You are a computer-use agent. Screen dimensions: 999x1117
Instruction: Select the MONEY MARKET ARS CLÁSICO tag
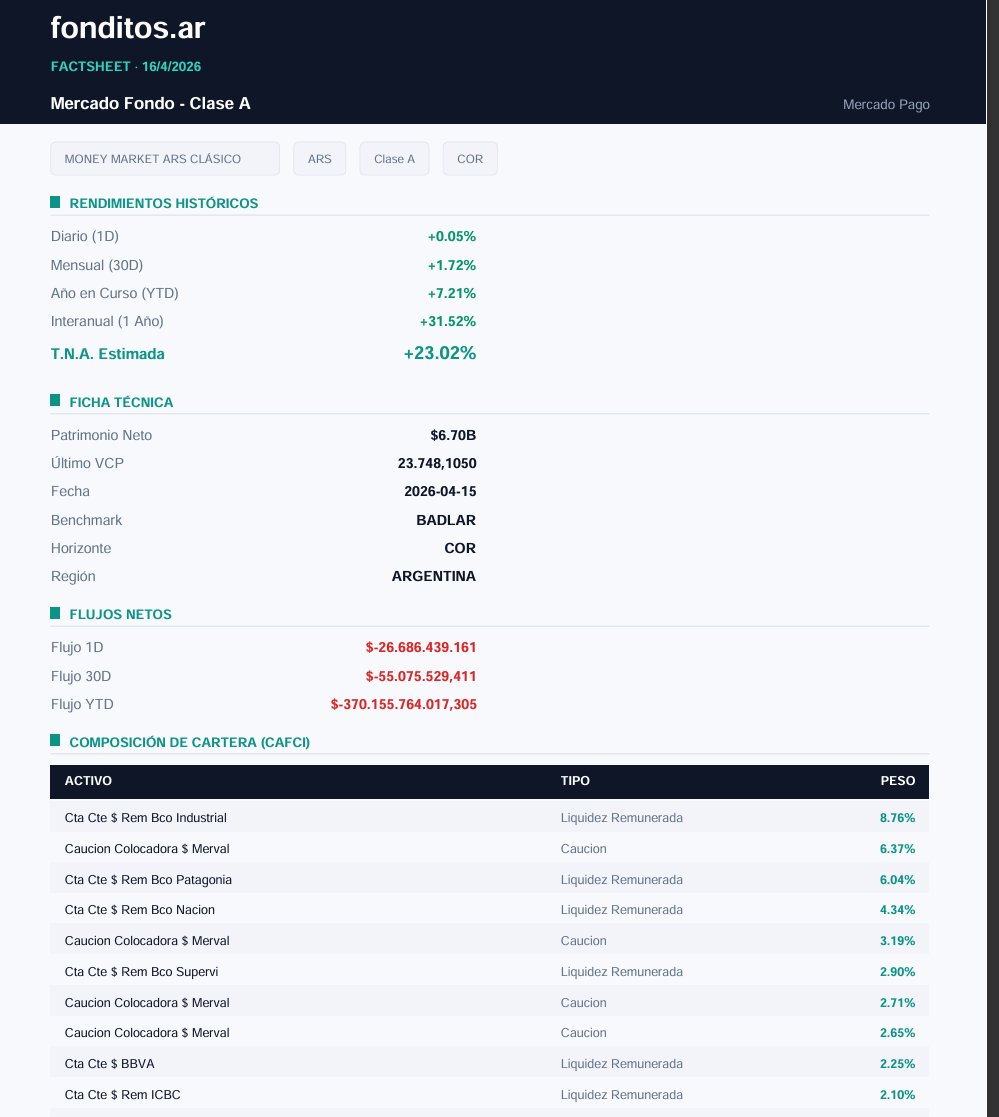click(x=165, y=159)
